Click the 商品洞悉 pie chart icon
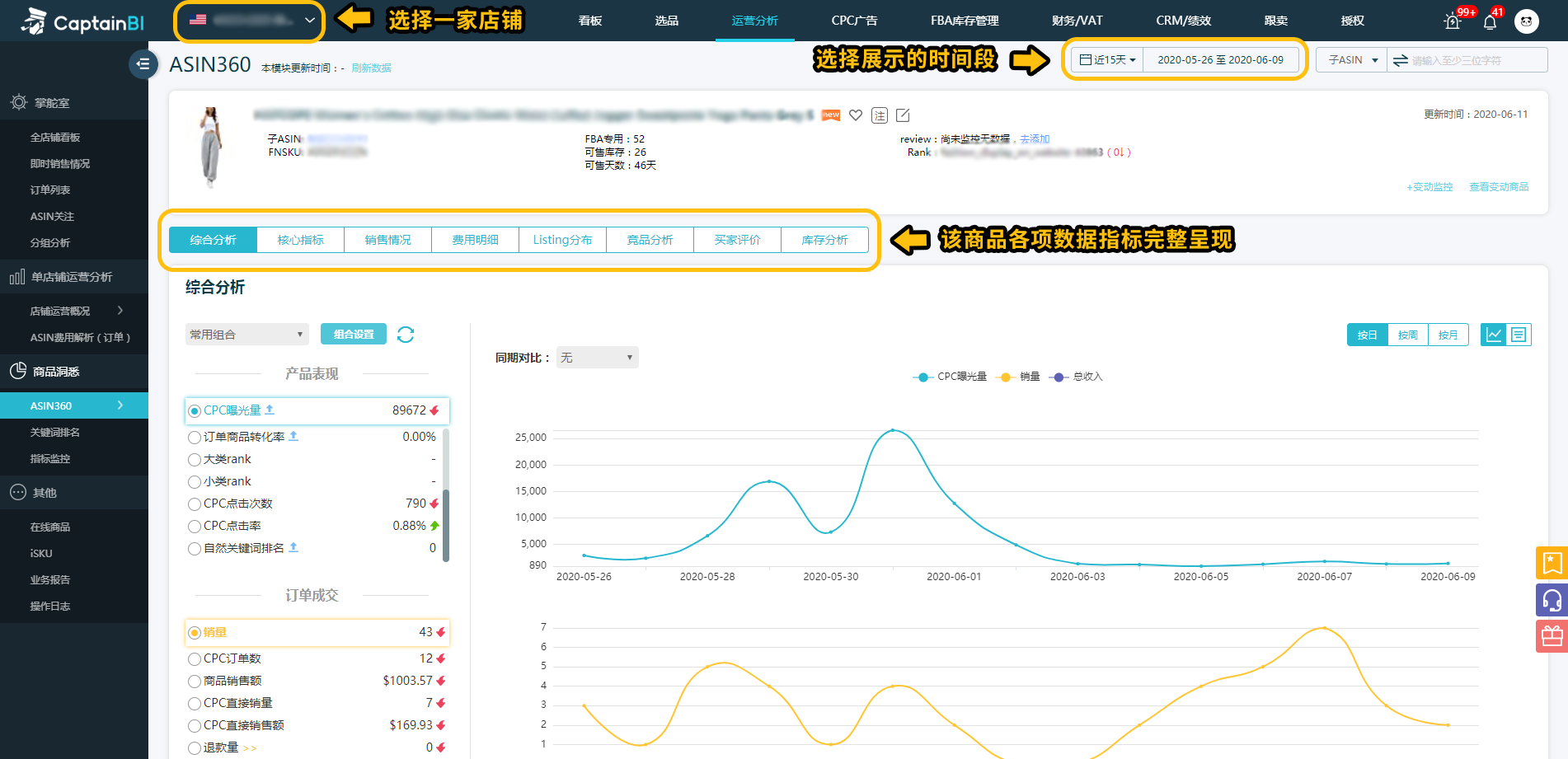The width and height of the screenshot is (1568, 759). [18, 371]
